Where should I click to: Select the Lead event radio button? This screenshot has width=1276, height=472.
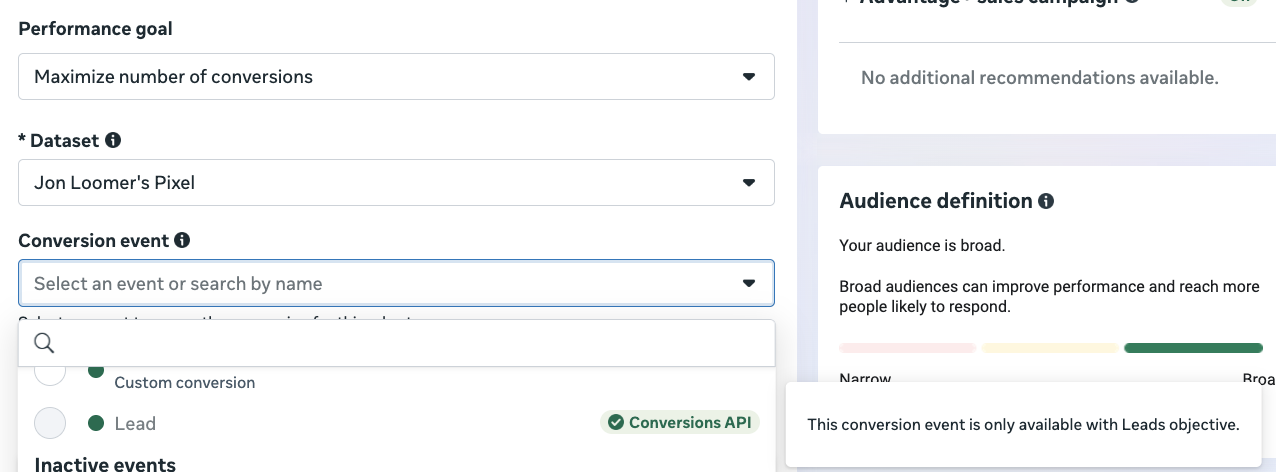[50, 423]
